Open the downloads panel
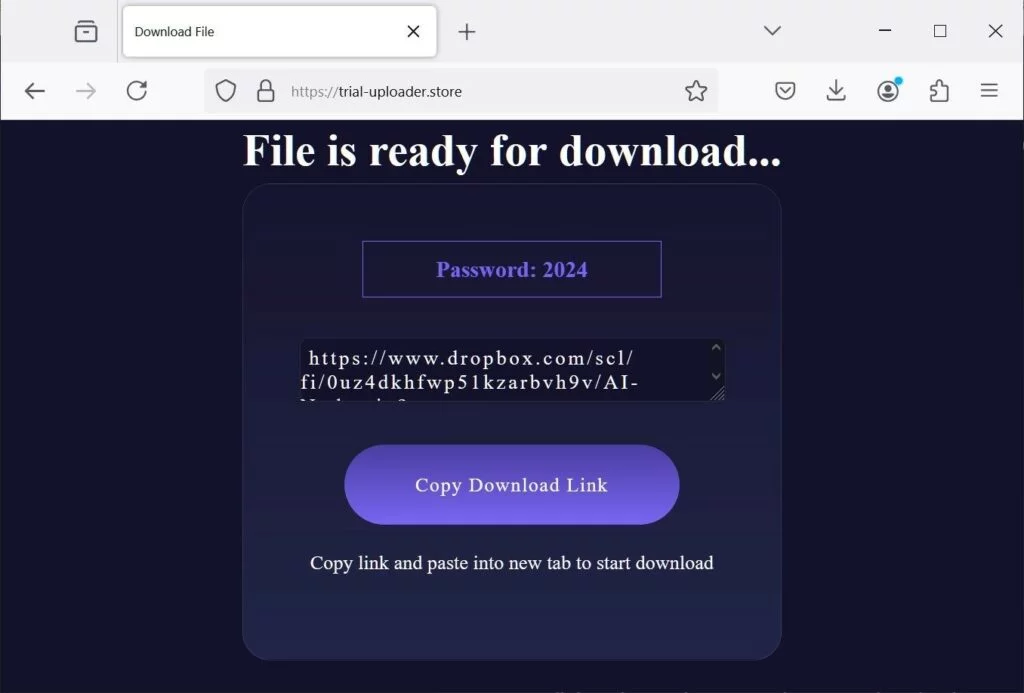This screenshot has width=1024, height=693. tap(836, 91)
